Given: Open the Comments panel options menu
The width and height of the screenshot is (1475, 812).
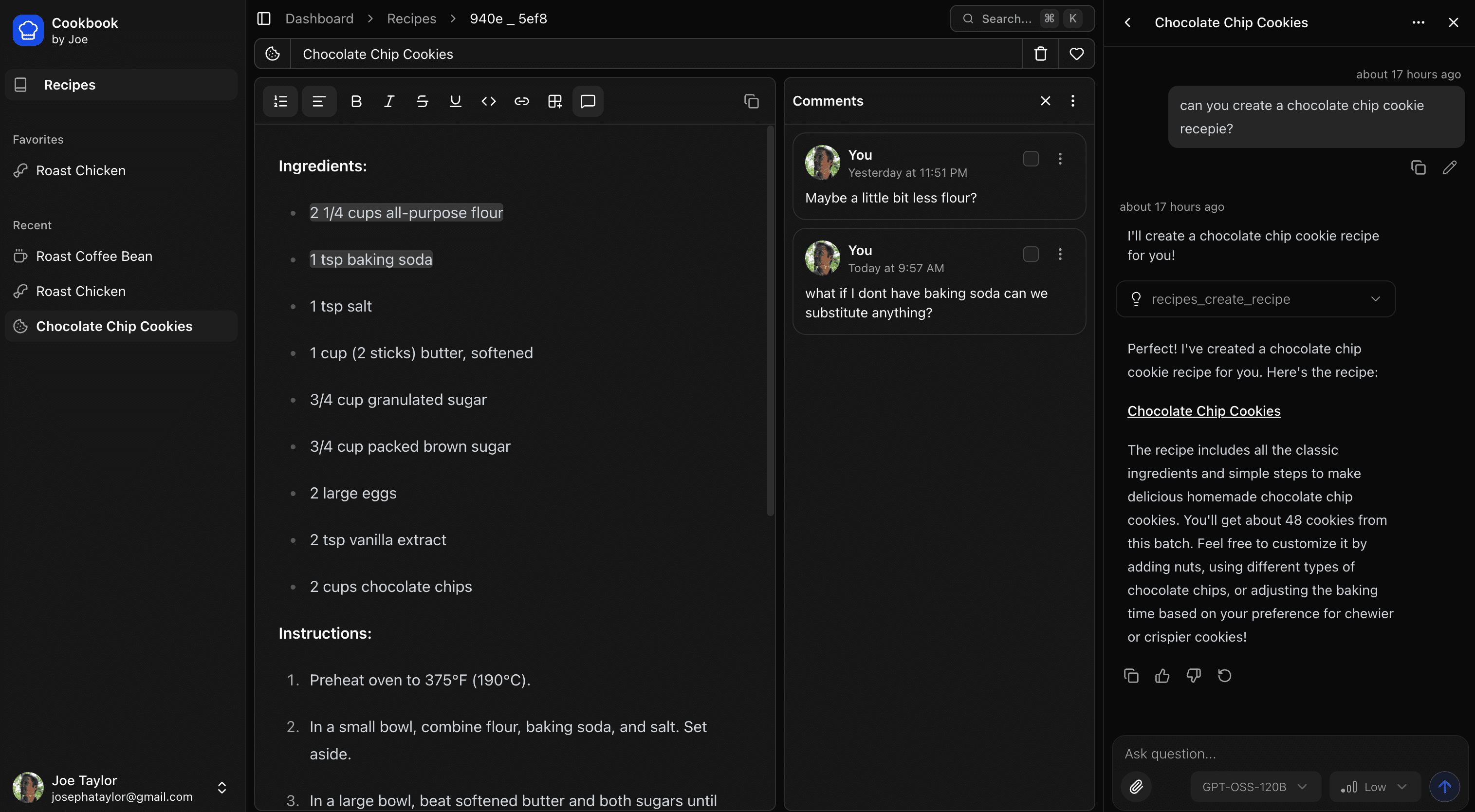Looking at the screenshot, I should click(1072, 101).
